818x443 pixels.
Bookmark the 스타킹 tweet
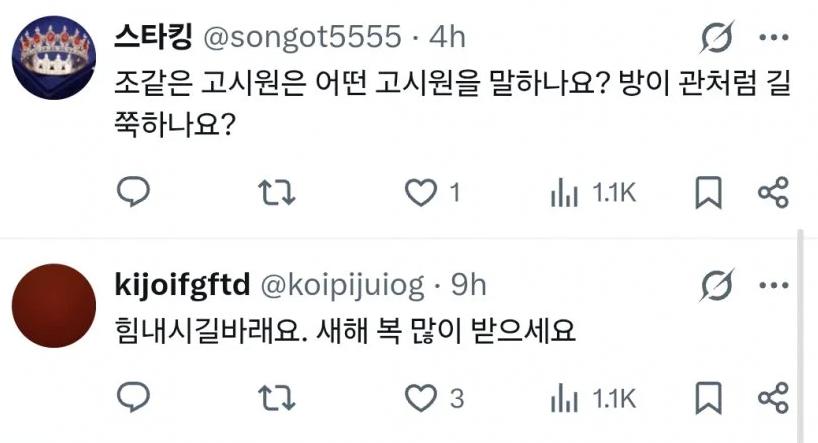pos(708,192)
